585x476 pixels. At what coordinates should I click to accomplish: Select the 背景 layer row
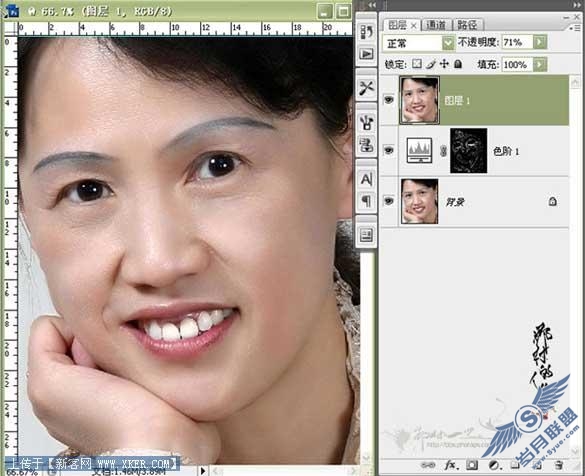(x=474, y=201)
